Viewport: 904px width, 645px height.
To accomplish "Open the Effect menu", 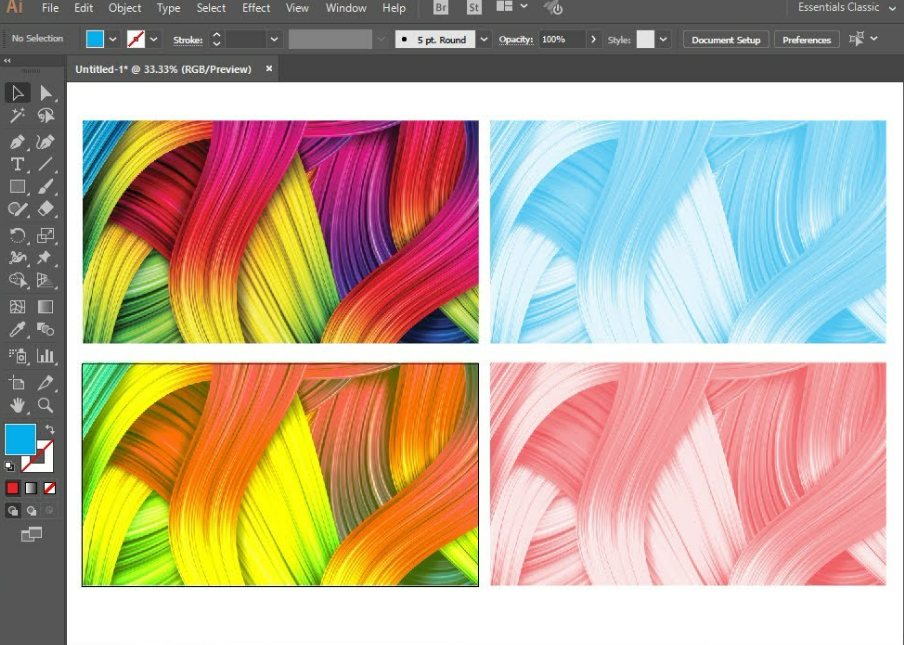I will pyautogui.click(x=256, y=8).
